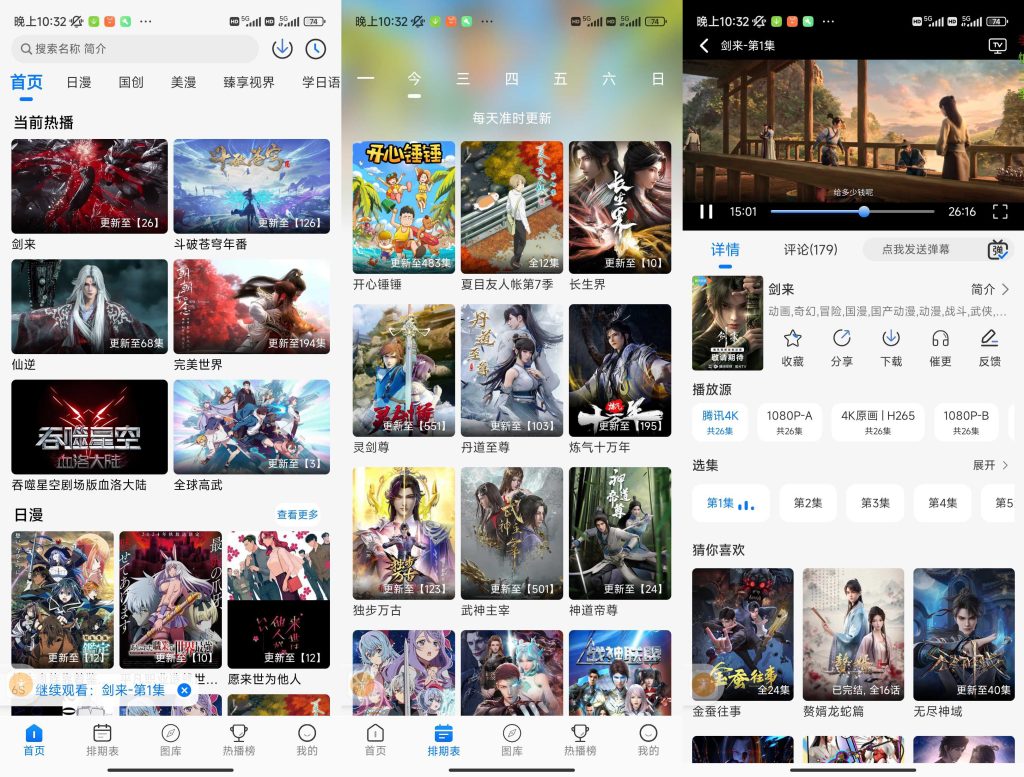Viewport: 1024px width, 777px height.
Task: Select episode 第3集
Action: click(875, 503)
